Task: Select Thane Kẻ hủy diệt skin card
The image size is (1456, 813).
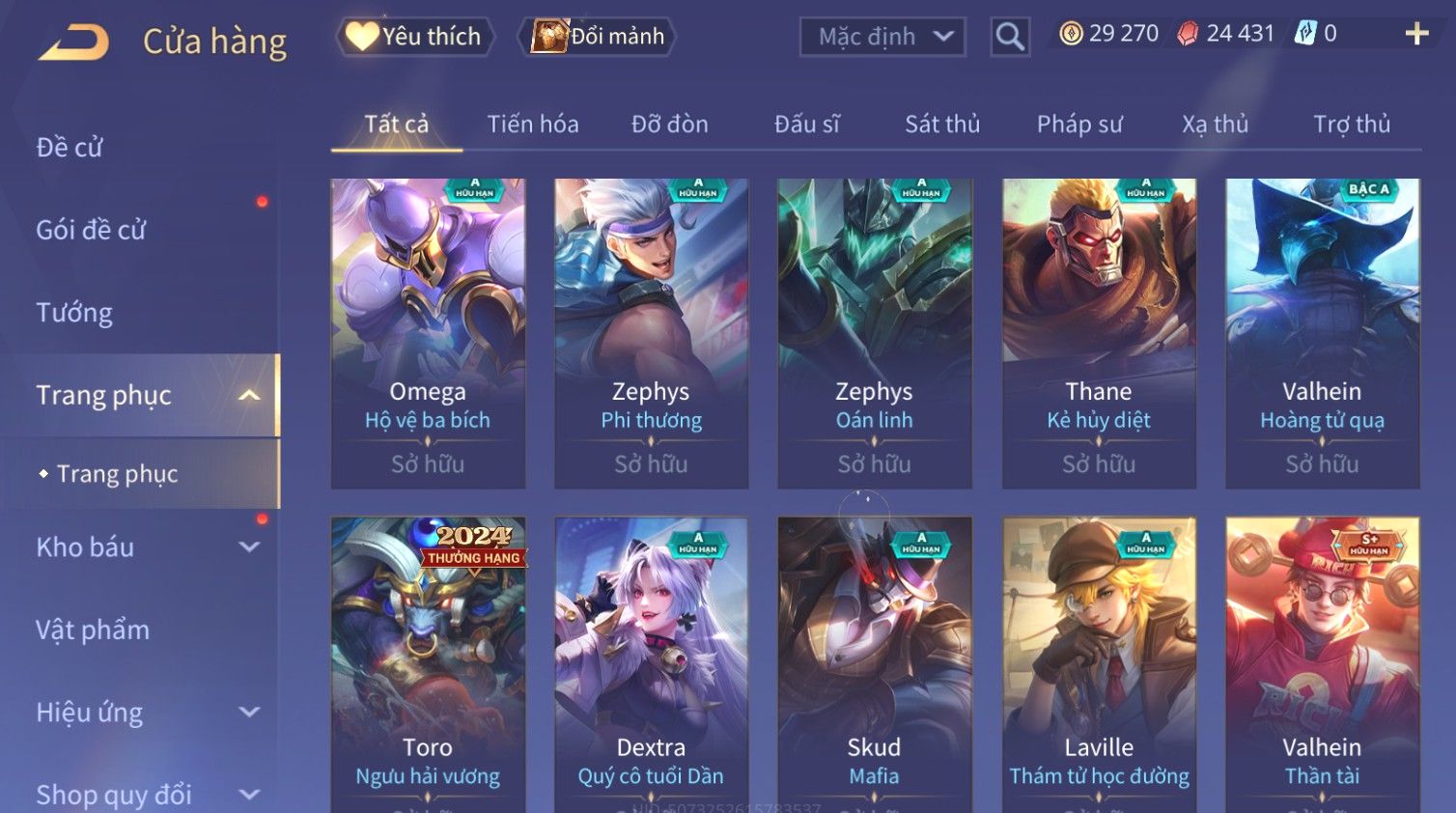Action: [x=1099, y=333]
